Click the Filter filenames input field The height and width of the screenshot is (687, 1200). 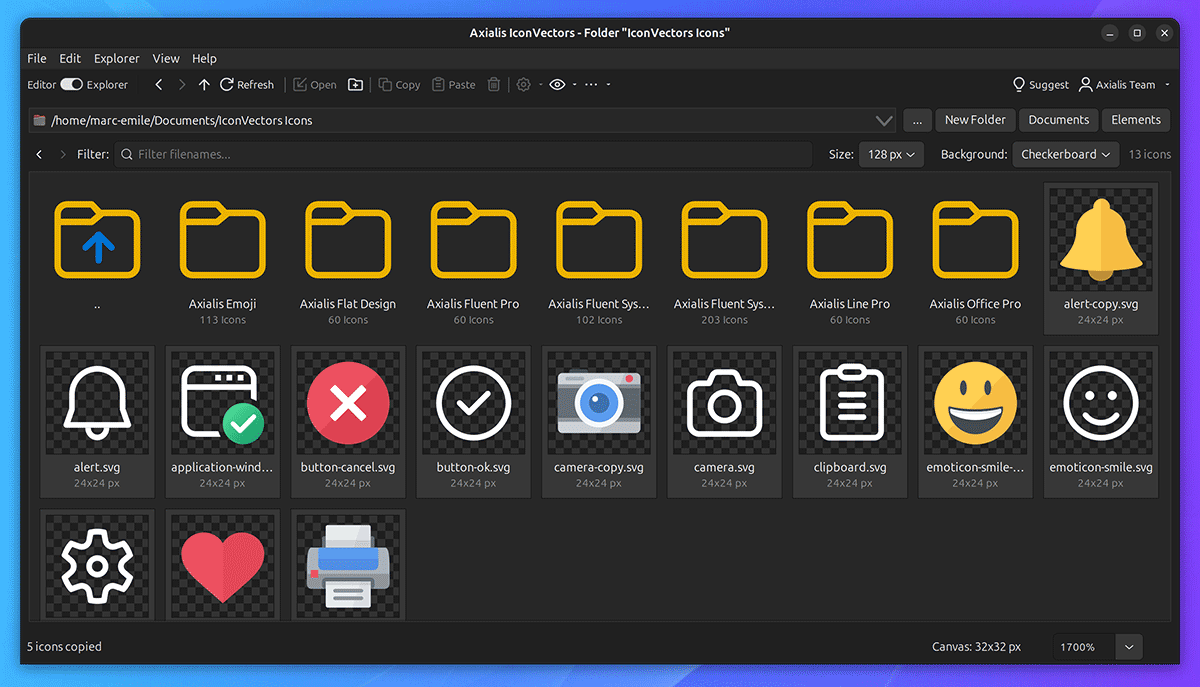(x=463, y=155)
